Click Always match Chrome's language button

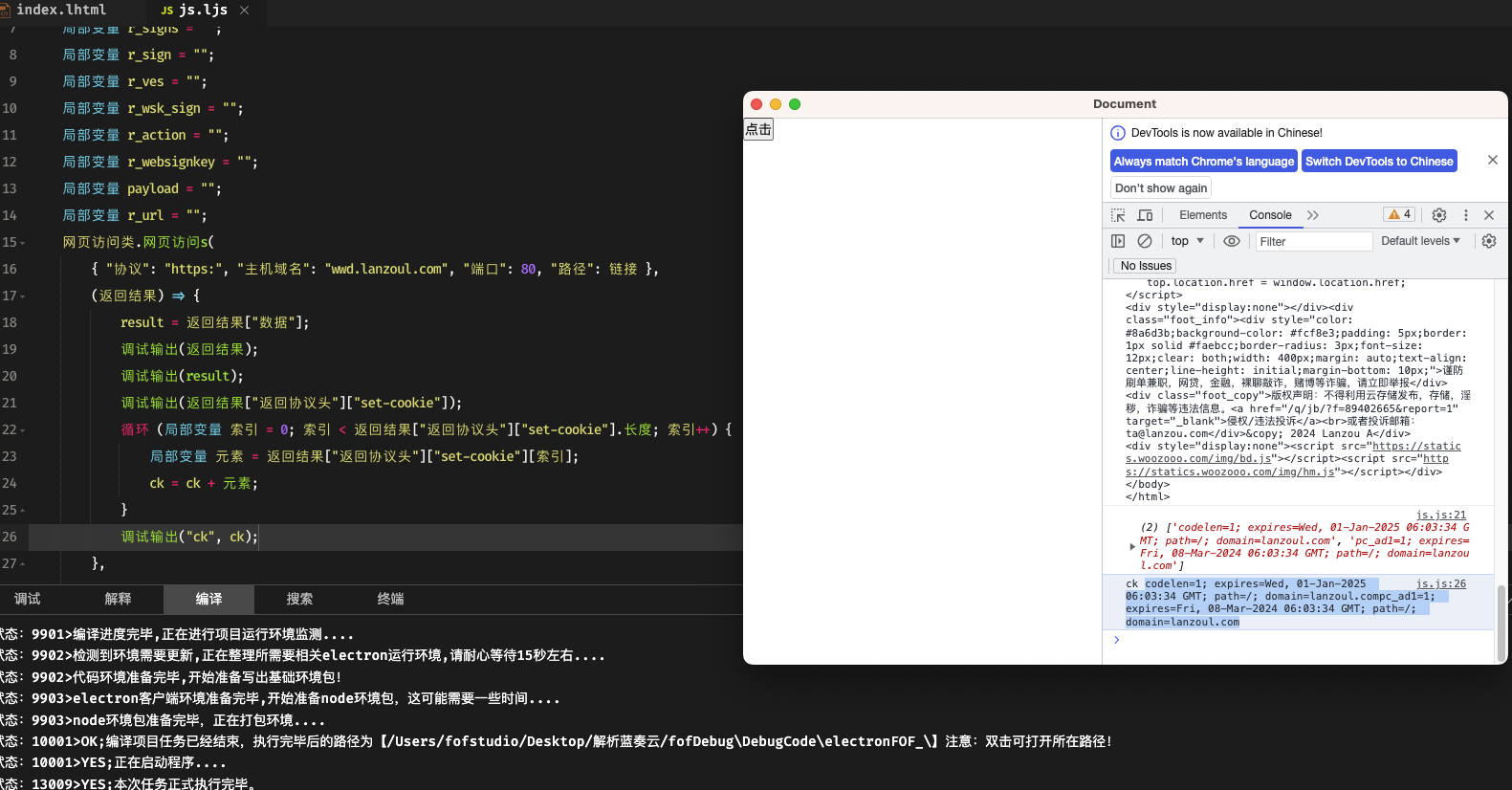[1204, 162]
